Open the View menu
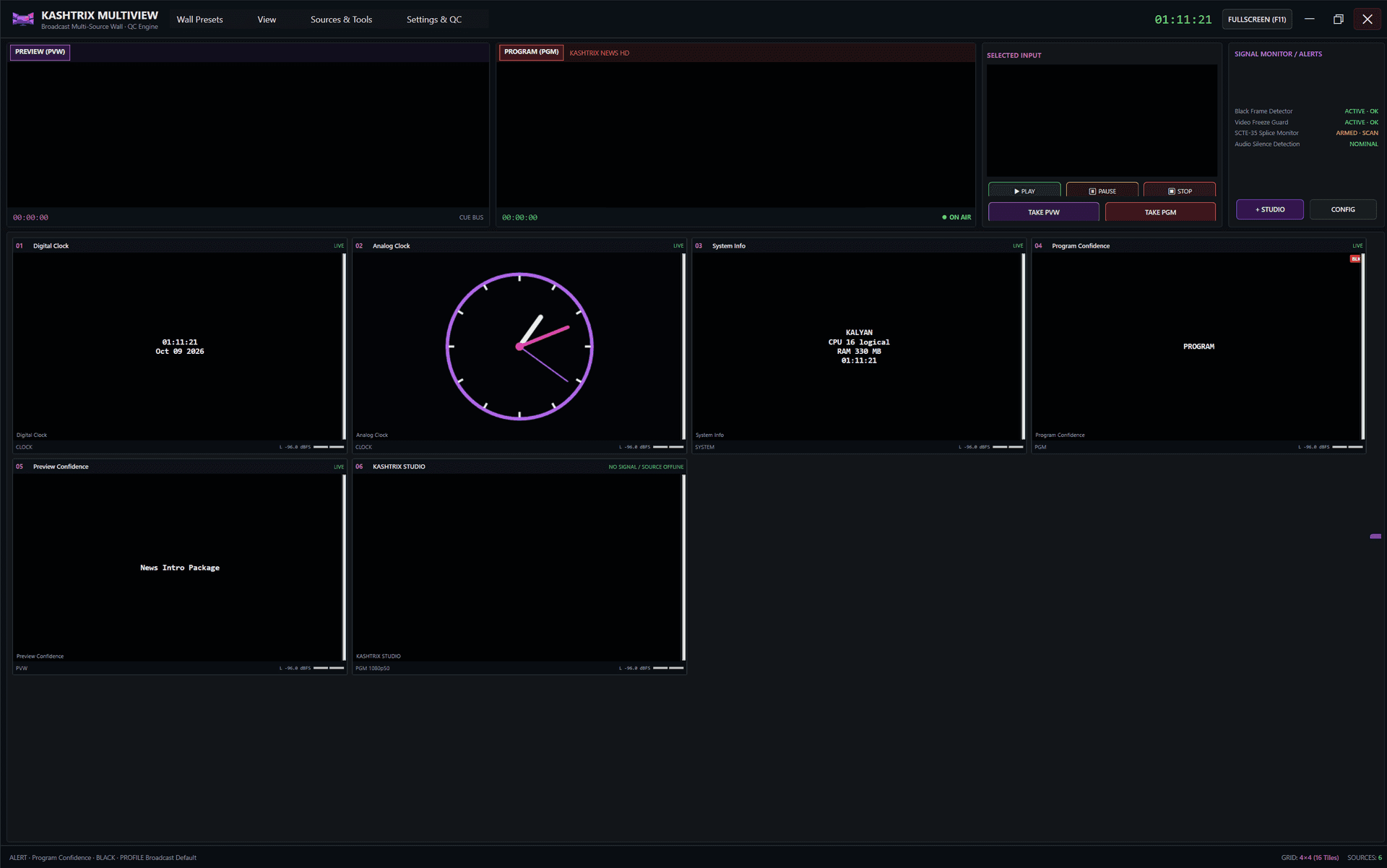 tap(267, 19)
